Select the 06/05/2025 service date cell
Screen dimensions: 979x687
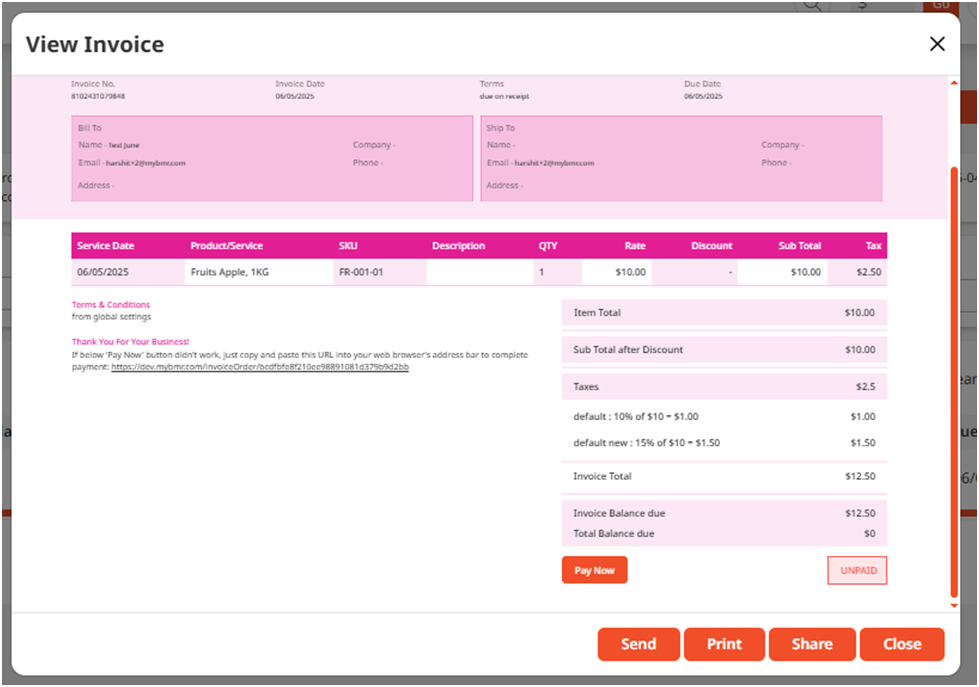pyautogui.click(x=128, y=272)
